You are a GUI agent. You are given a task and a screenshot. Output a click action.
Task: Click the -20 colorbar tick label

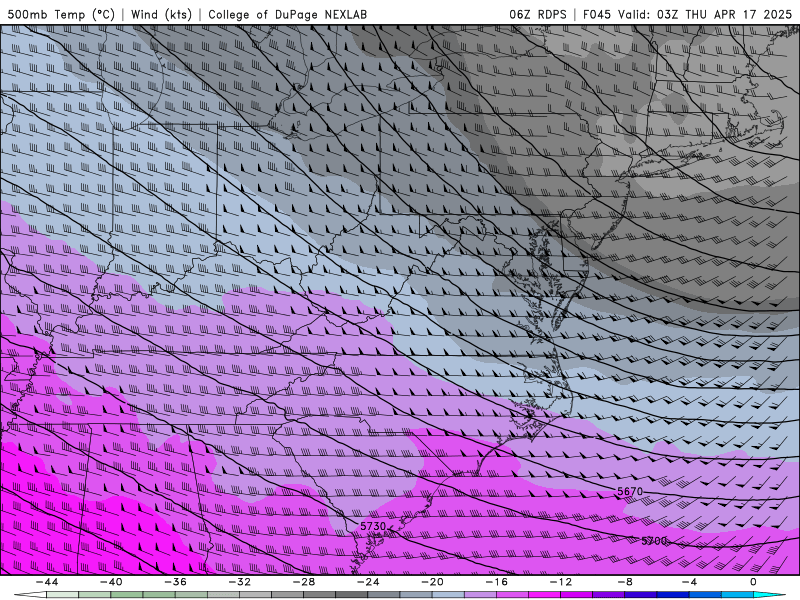click(433, 582)
